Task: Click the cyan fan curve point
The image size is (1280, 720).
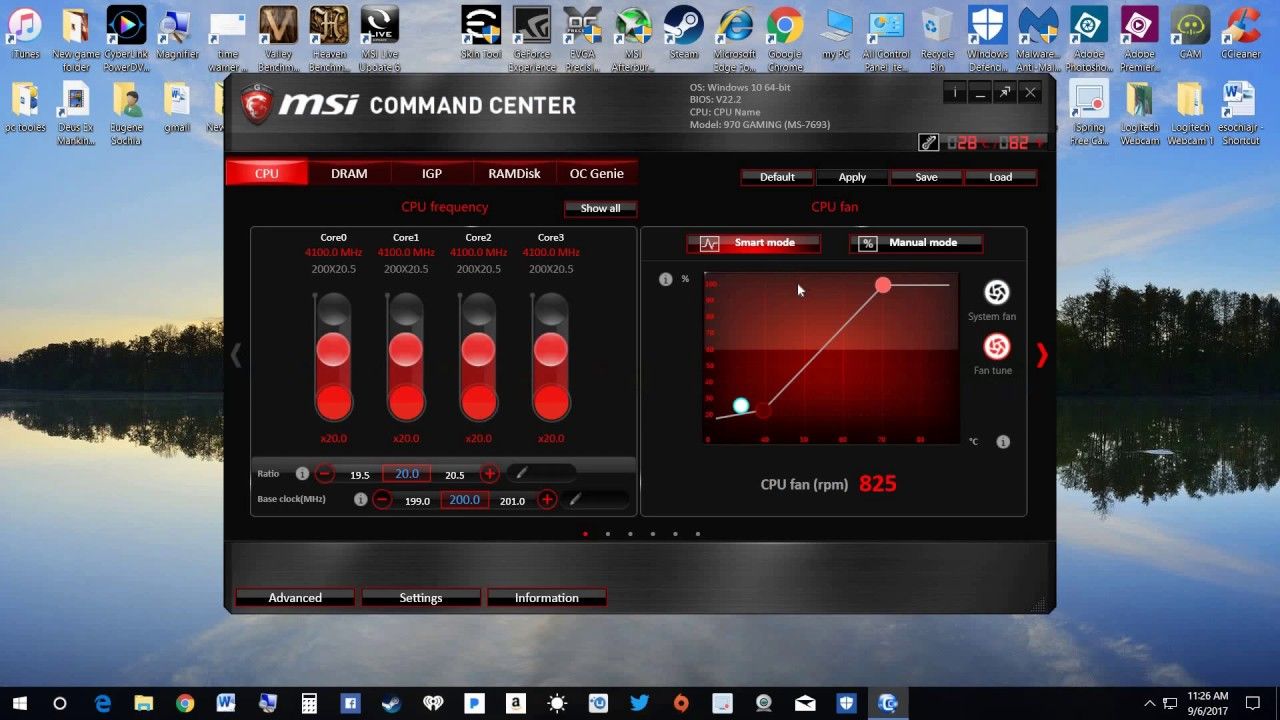Action: tap(741, 405)
